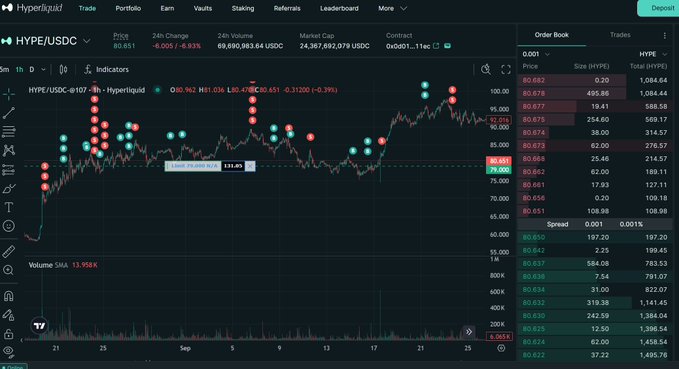Click ask price 80.678 row
The image size is (679, 369).
(595, 93)
